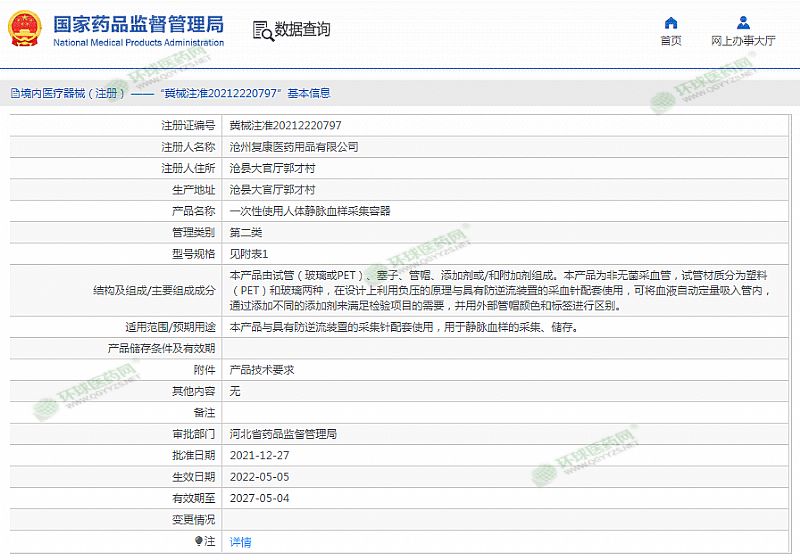Click approving department 河北省药品监督管理局
This screenshot has width=800, height=560.
coord(283,434)
